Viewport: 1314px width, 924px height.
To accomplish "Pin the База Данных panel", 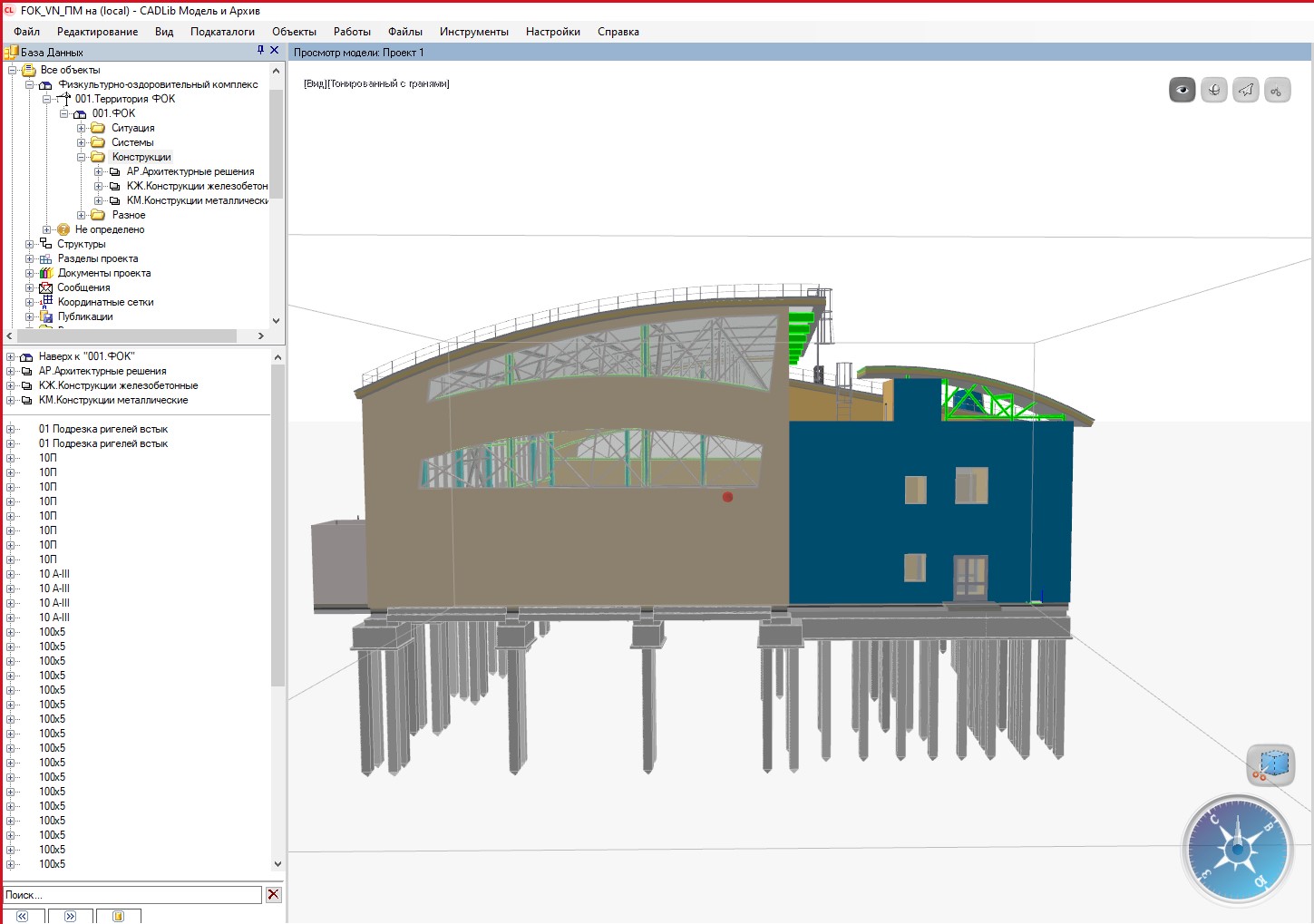I will [x=260, y=51].
